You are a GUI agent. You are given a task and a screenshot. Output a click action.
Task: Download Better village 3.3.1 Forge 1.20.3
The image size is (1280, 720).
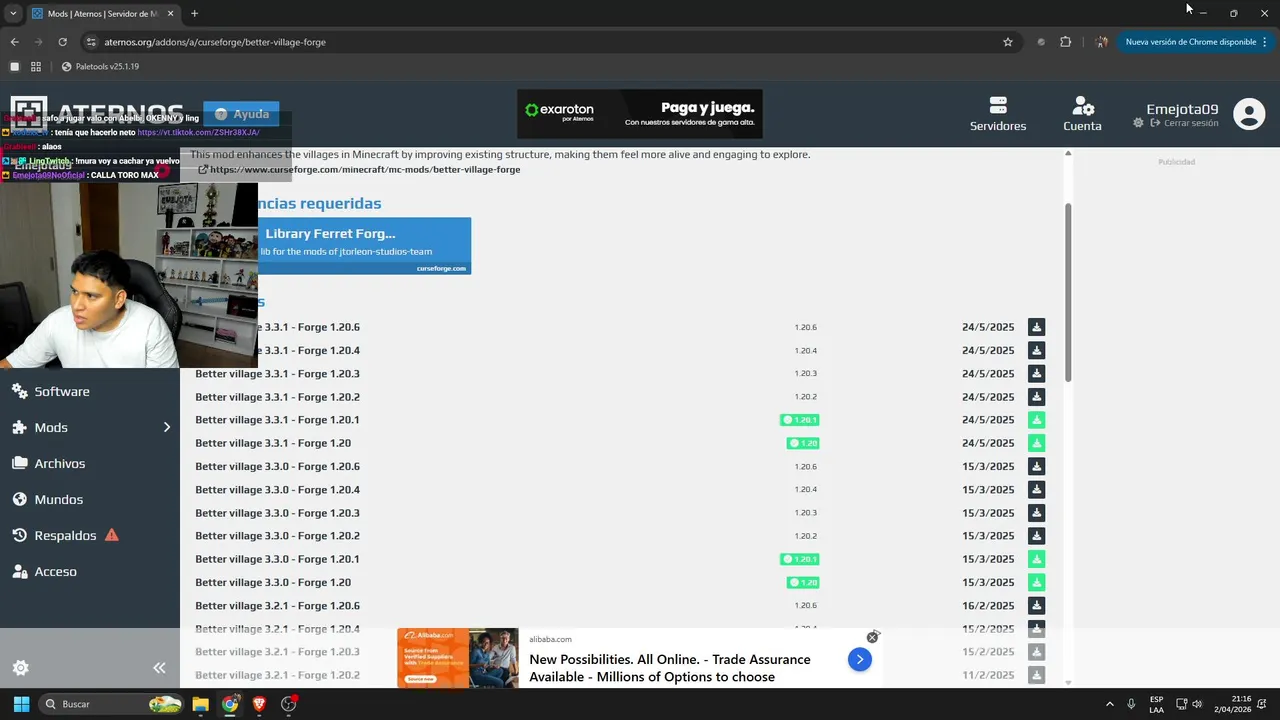coord(1036,373)
